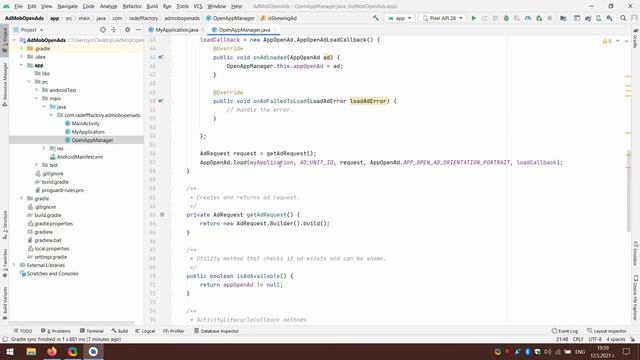Open the app run configuration dropdown
The height and width of the screenshot is (360, 640).
[400, 18]
